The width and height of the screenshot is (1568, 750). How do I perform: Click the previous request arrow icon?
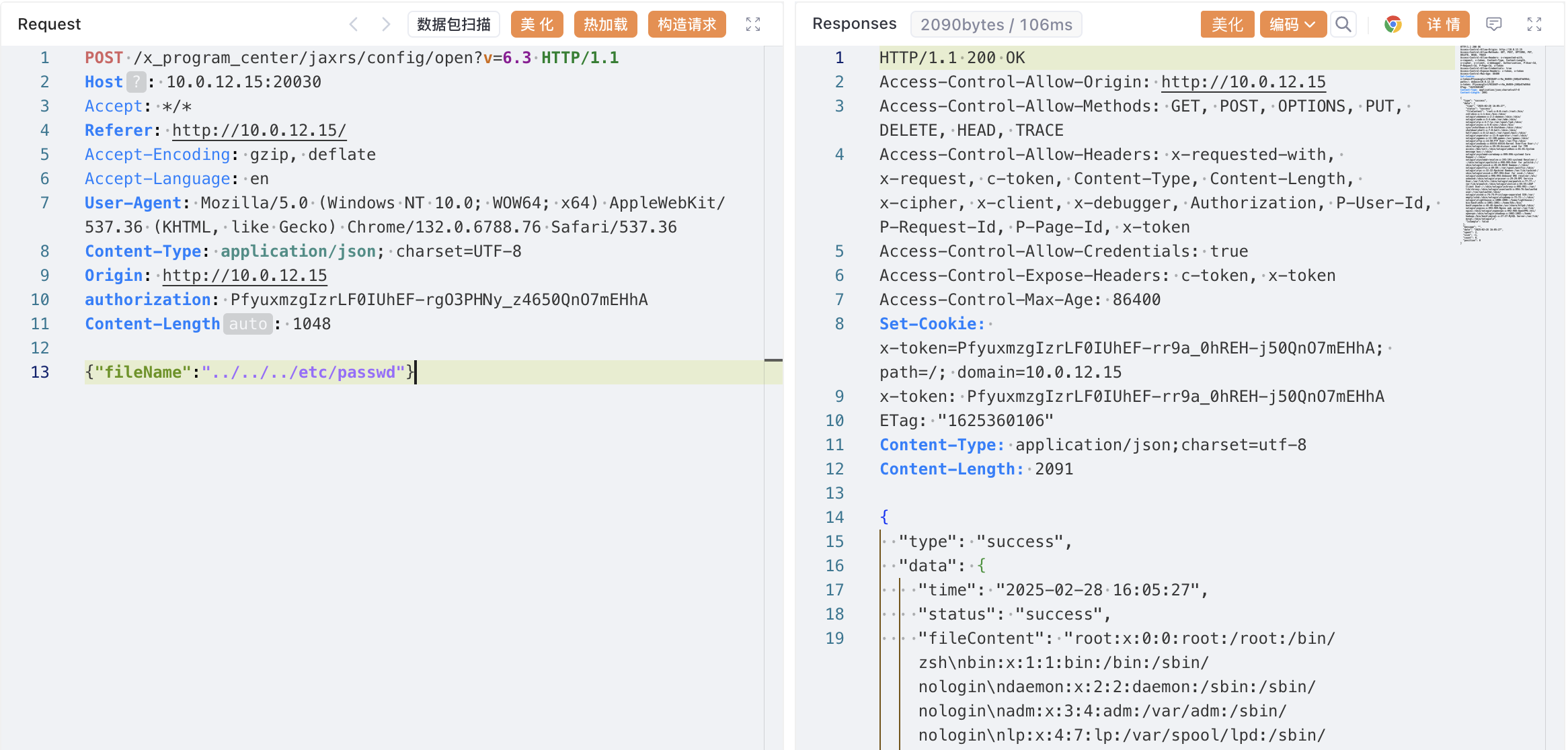click(354, 25)
